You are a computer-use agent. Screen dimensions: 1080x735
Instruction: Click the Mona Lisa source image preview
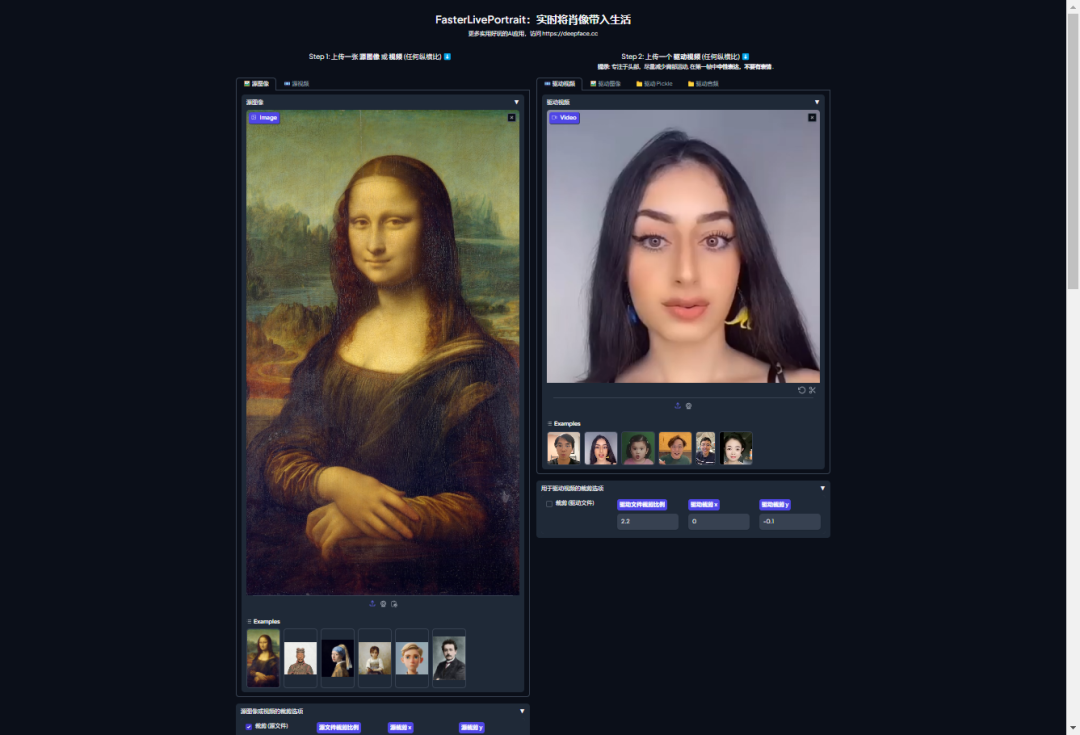(383, 352)
